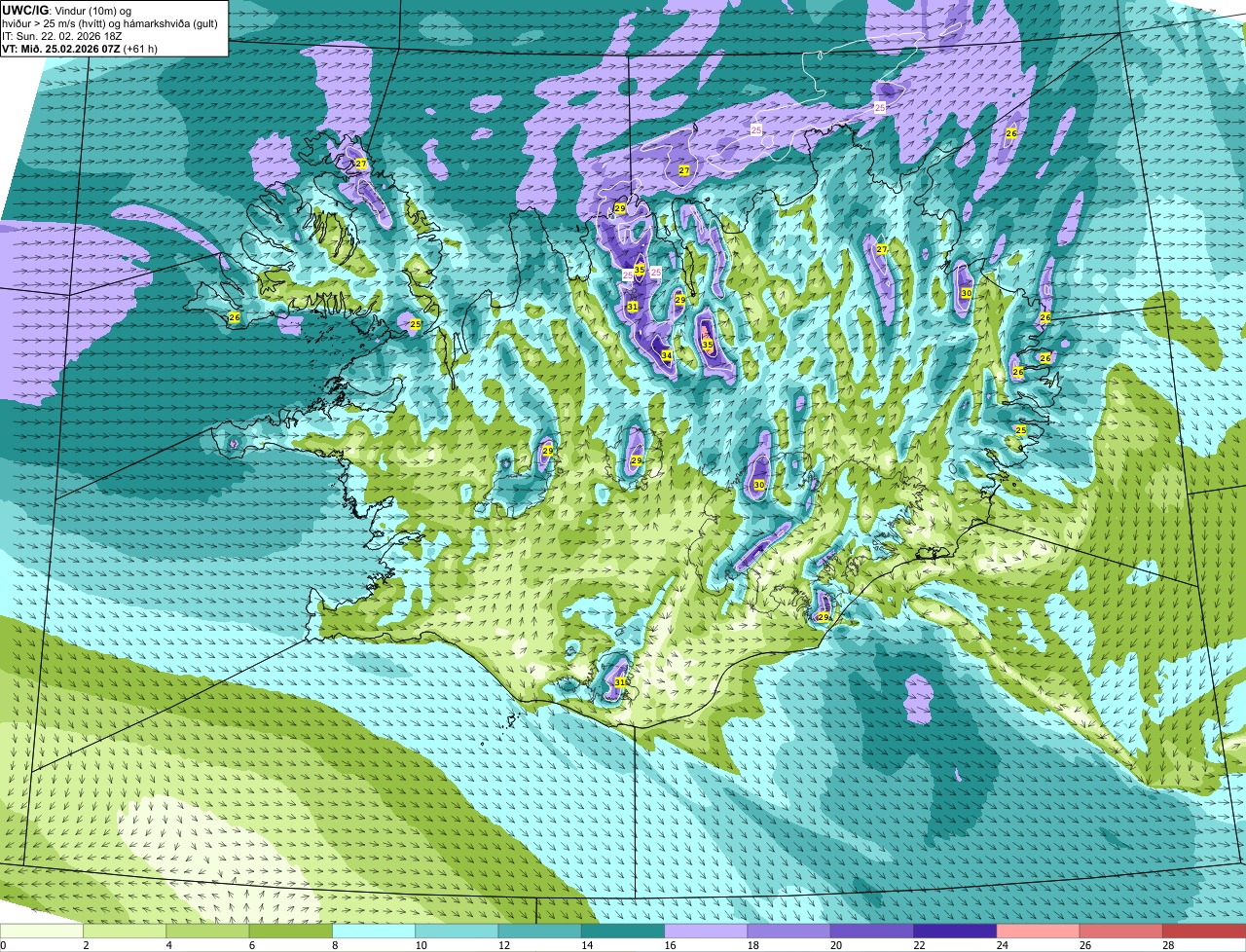Click the legend scale tick label 4
This screenshot has width=1246, height=952.
[168, 945]
